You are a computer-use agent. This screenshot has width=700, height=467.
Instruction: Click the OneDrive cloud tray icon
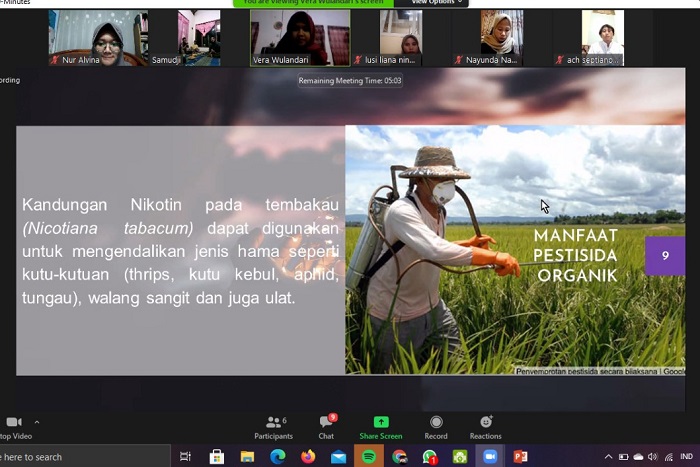pyautogui.click(x=638, y=457)
